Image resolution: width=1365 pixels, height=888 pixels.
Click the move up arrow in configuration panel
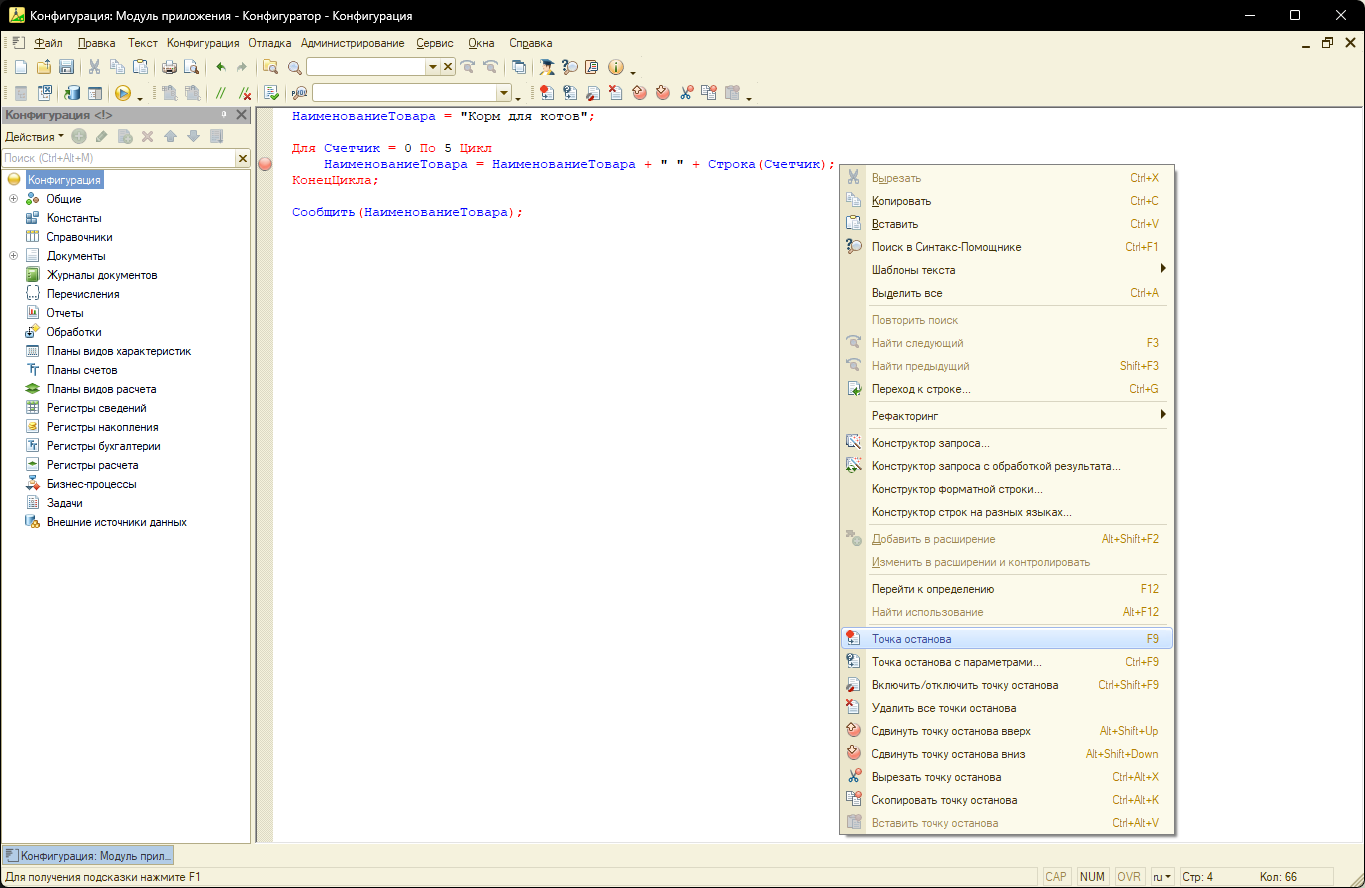tap(170, 136)
